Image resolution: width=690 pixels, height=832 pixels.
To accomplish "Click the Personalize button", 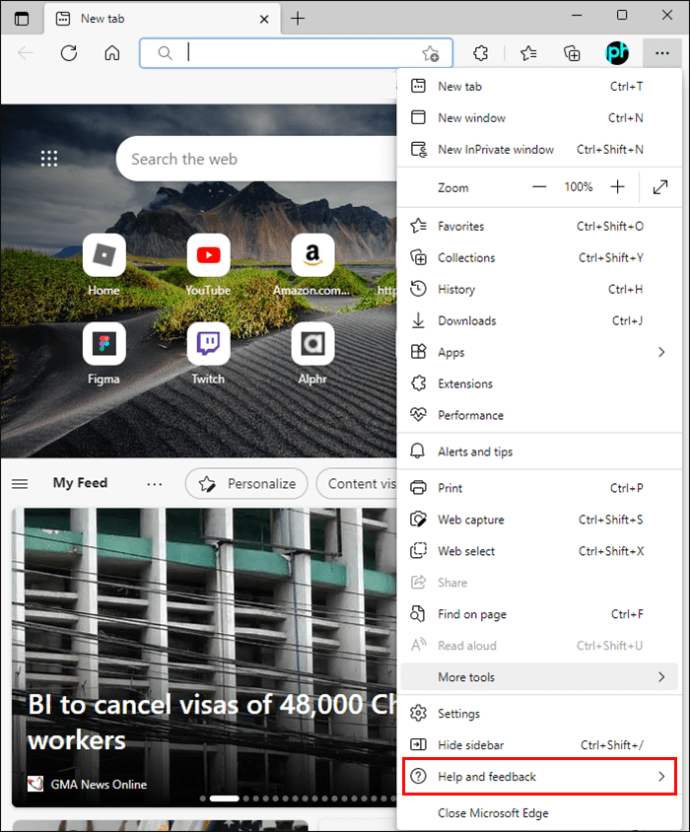I will tap(246, 483).
